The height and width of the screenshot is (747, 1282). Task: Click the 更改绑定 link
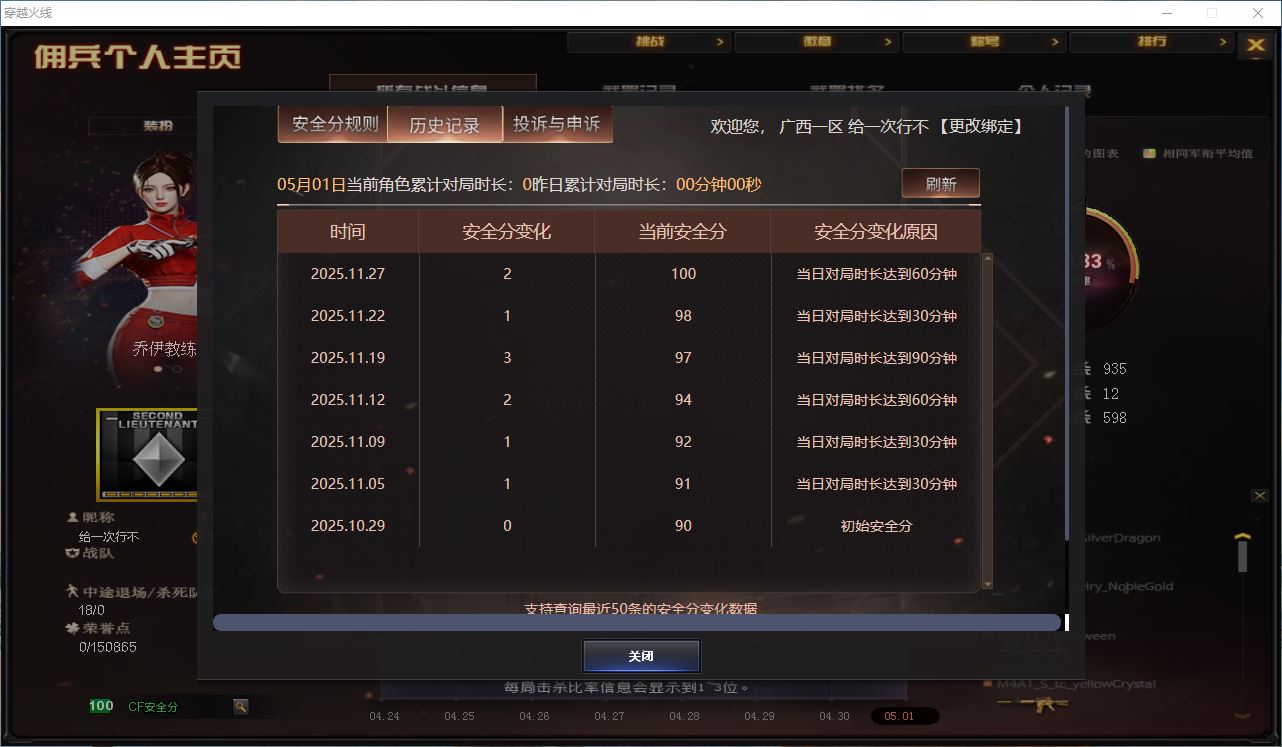click(x=980, y=127)
